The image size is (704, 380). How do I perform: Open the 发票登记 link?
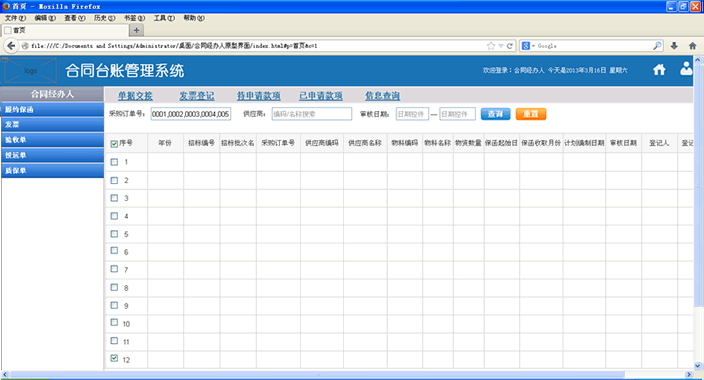click(x=197, y=96)
